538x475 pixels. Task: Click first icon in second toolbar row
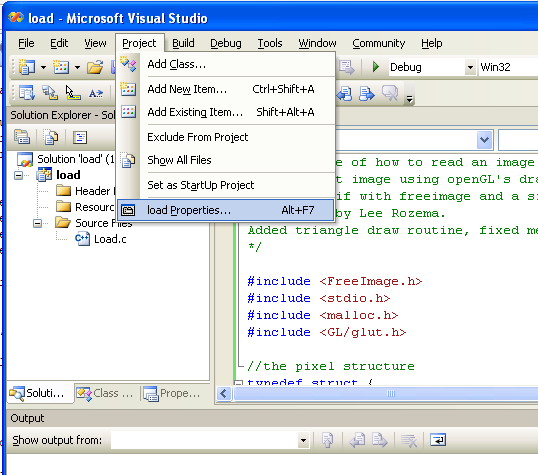pos(27,92)
